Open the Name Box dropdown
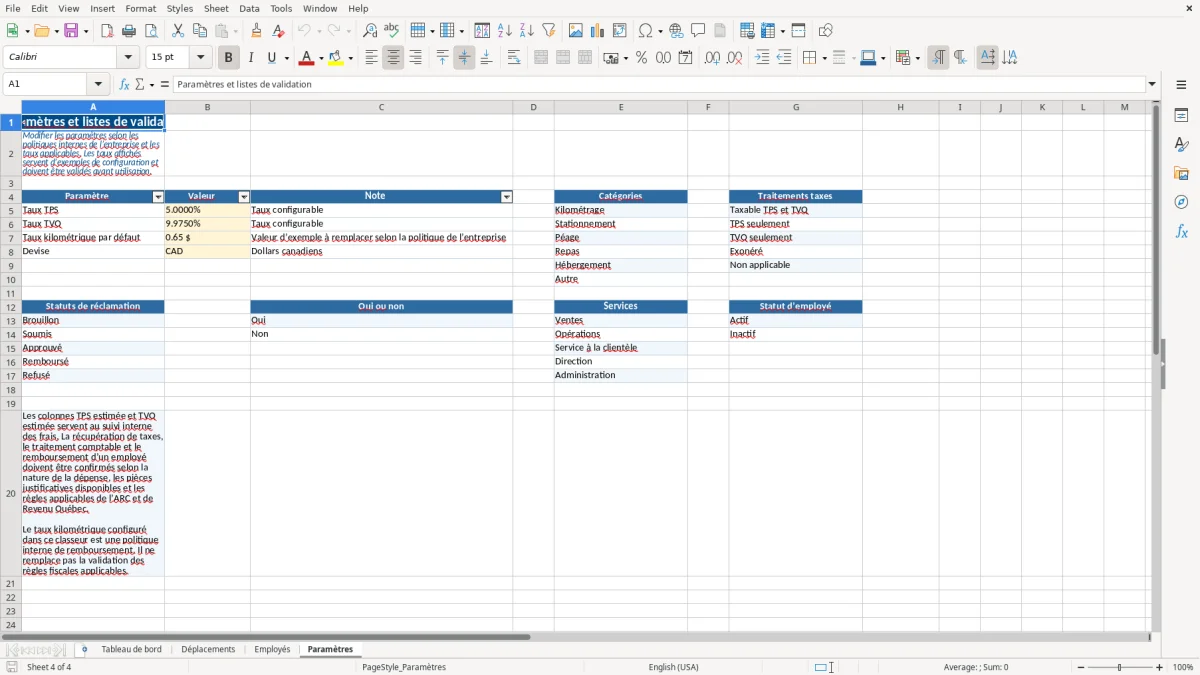1200x675 pixels. (98, 84)
